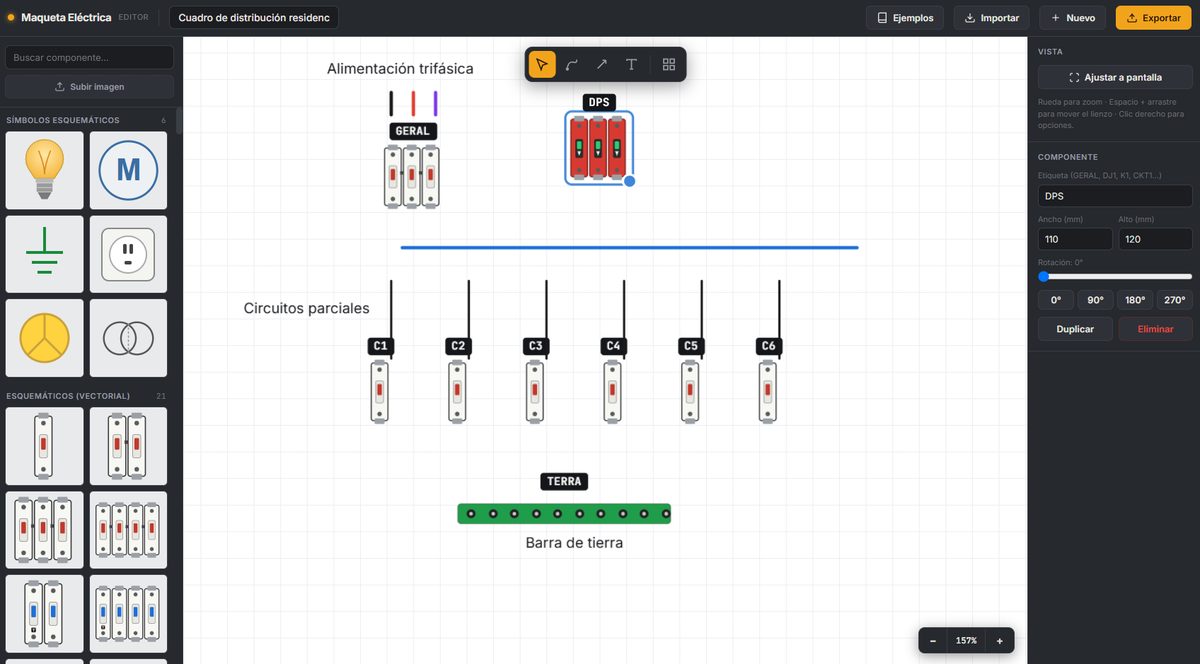Select the text tool

pyautogui.click(x=631, y=64)
